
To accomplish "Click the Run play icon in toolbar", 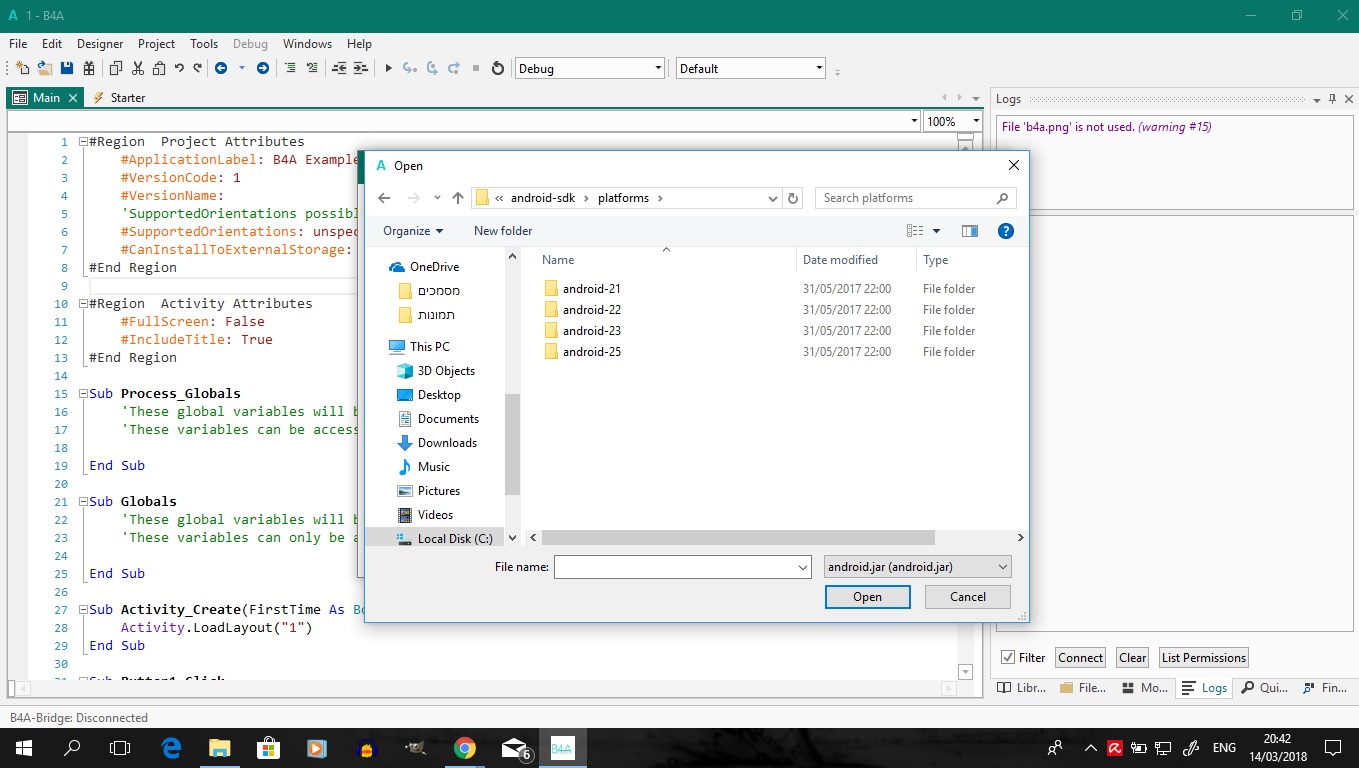I will [x=389, y=68].
